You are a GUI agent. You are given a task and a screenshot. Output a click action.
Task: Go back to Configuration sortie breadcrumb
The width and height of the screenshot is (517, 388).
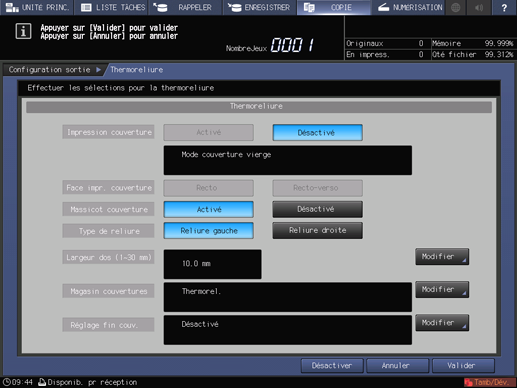[x=53, y=70]
